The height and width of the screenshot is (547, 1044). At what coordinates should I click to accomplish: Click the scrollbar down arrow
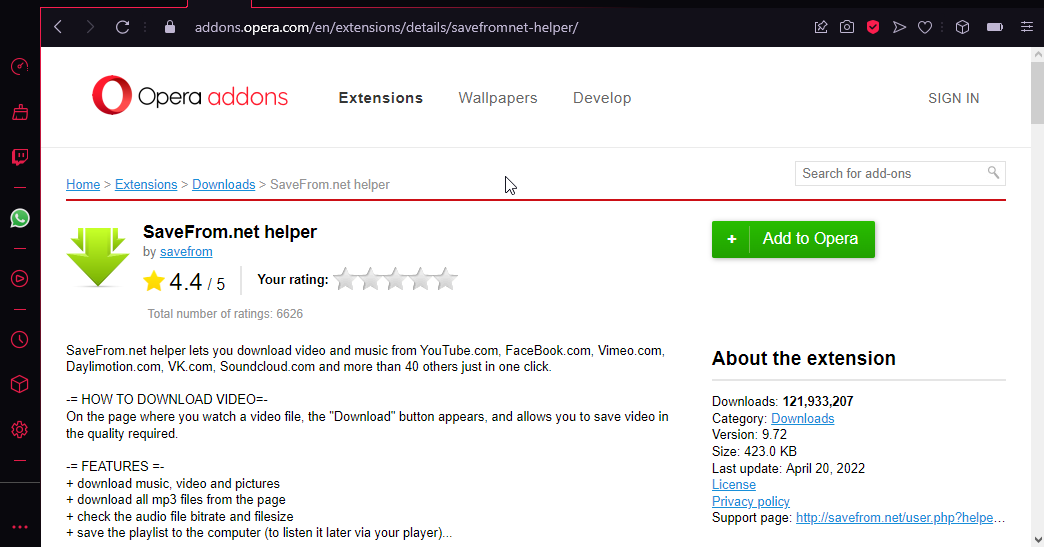pos(1037,540)
